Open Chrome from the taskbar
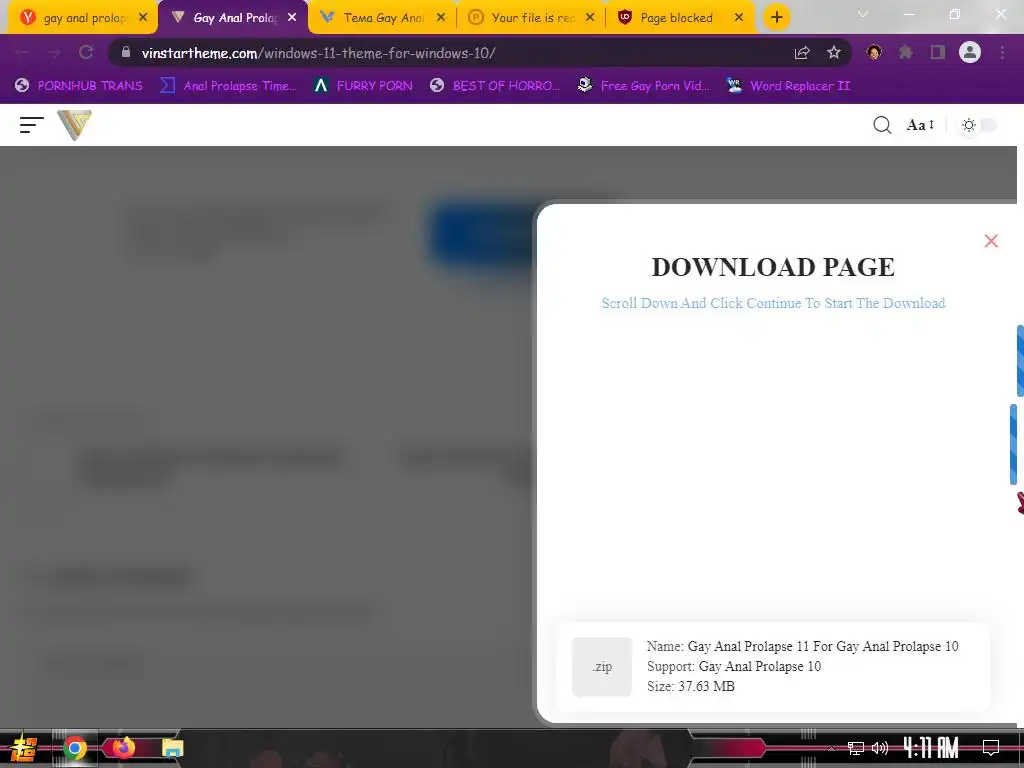Viewport: 1024px width, 768px height. coord(75,748)
